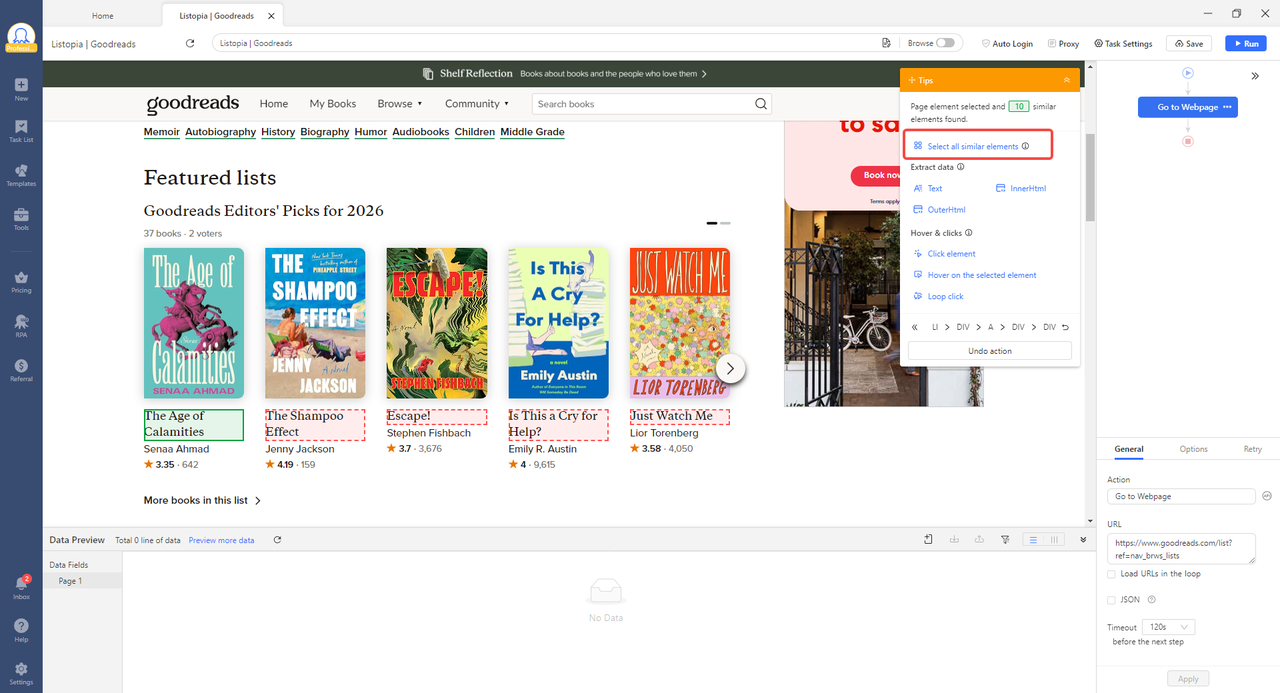Image resolution: width=1280 pixels, height=693 pixels.
Task: Click the page reload icon beside the address bar
Action: click(x=190, y=43)
